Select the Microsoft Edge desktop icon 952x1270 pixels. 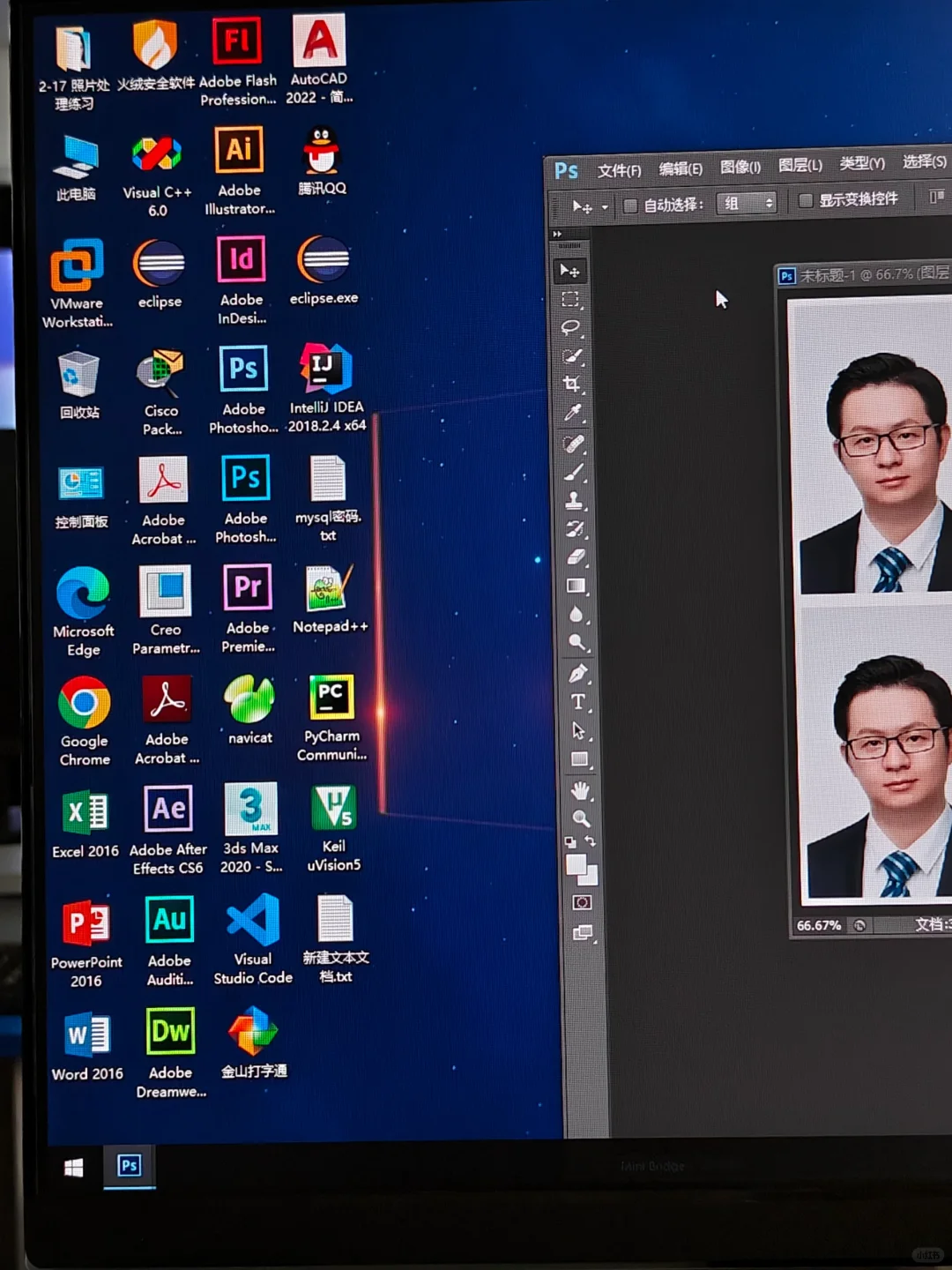[84, 611]
